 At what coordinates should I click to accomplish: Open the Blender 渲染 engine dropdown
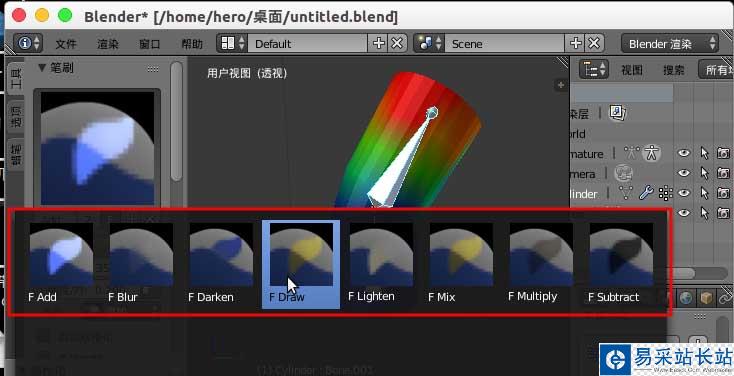click(670, 44)
